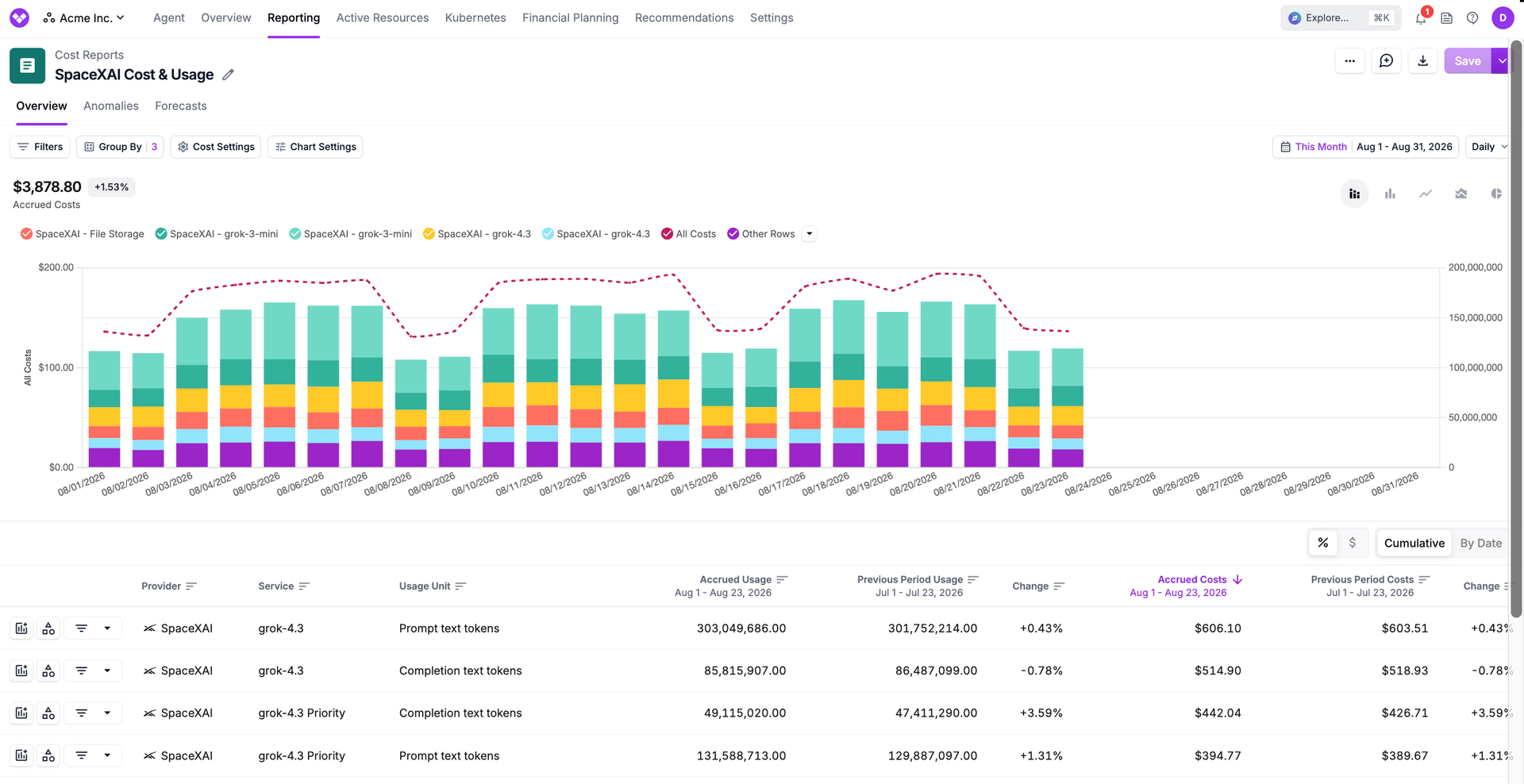Click filter icon in grok-4.3 Priority Completion row
Viewport: 1524px width, 784px height.
(x=81, y=713)
